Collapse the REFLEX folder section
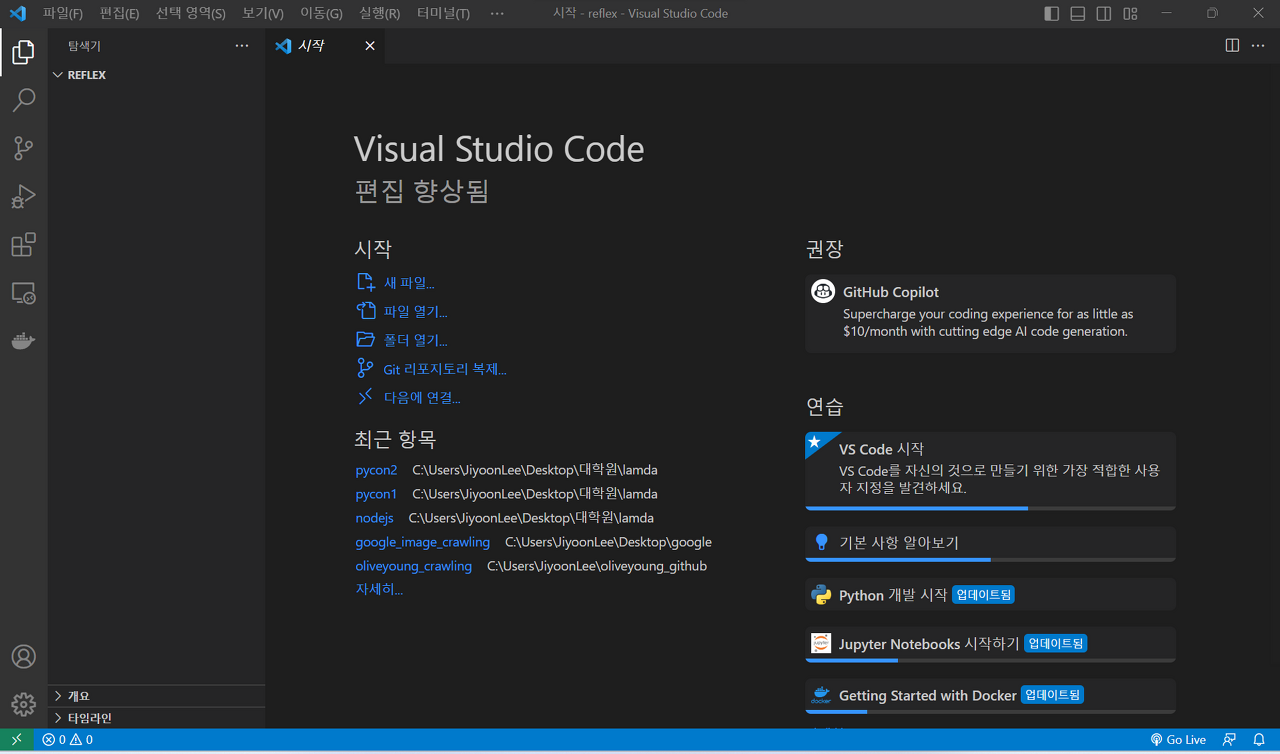 click(x=156, y=75)
